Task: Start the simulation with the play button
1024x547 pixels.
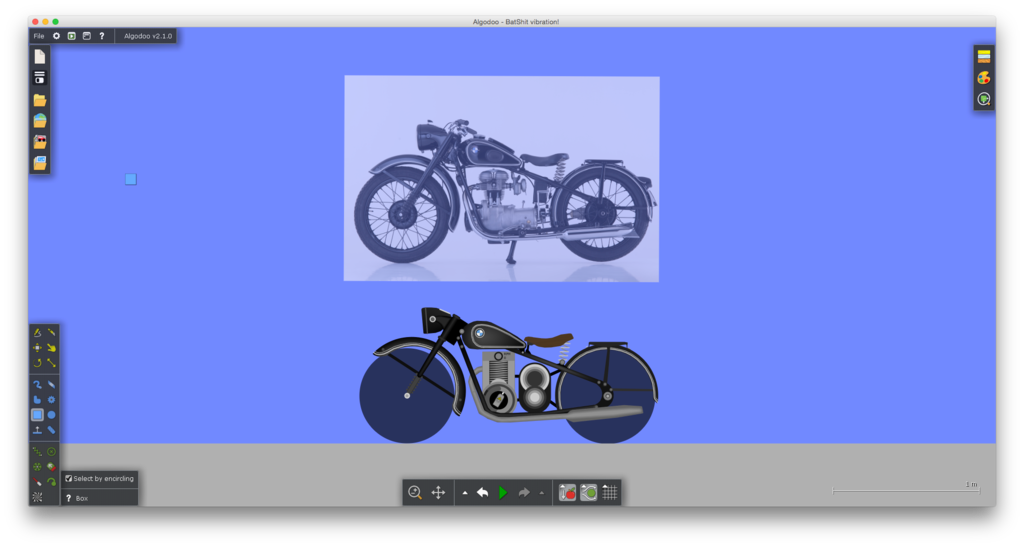Action: coord(503,493)
